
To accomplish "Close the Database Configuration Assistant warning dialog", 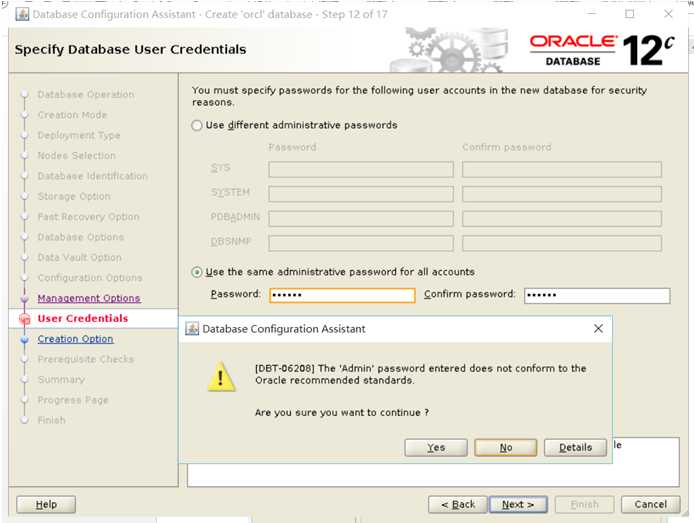I will pyautogui.click(x=598, y=328).
